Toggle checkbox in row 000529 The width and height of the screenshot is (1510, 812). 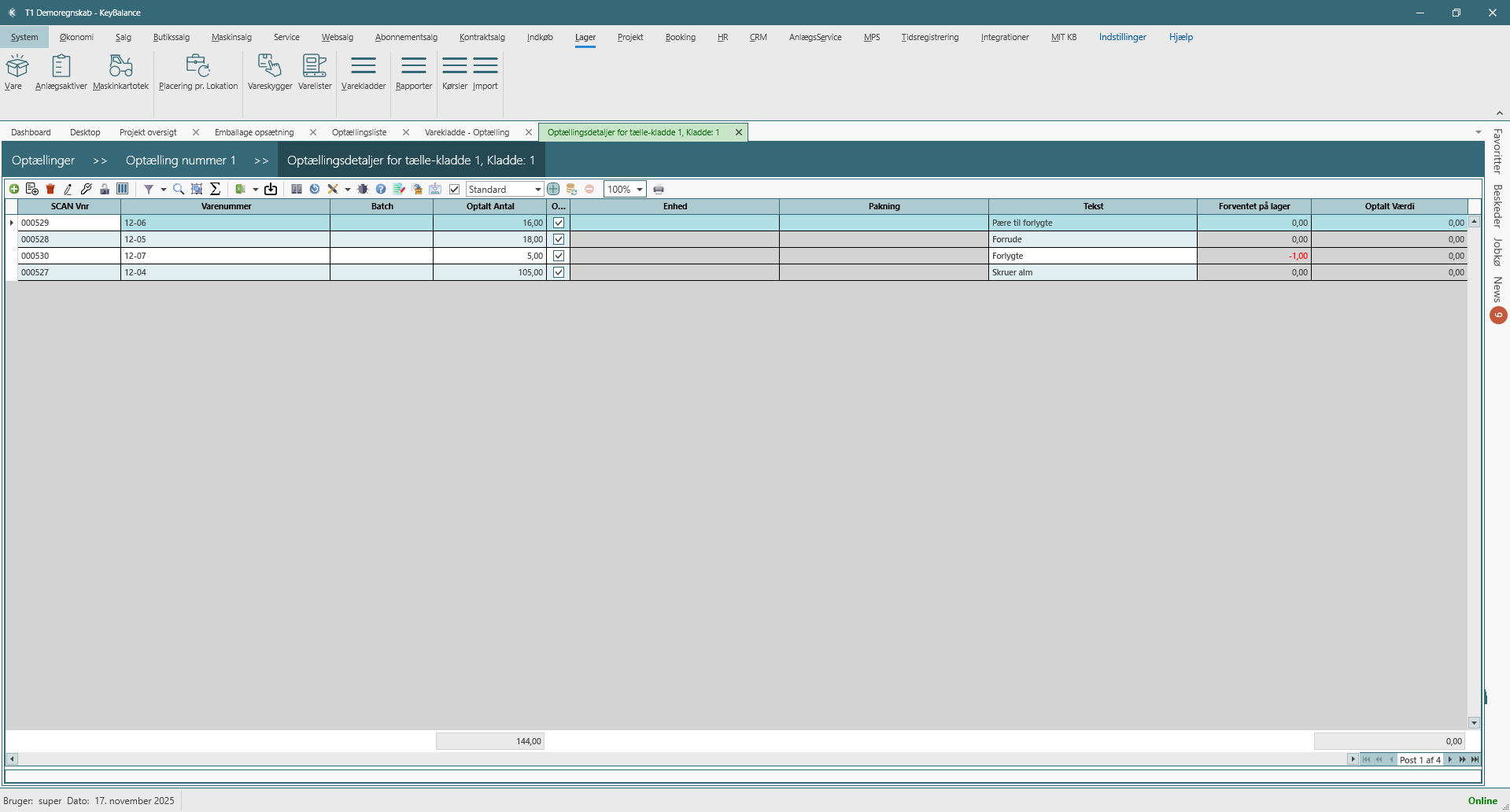click(559, 223)
